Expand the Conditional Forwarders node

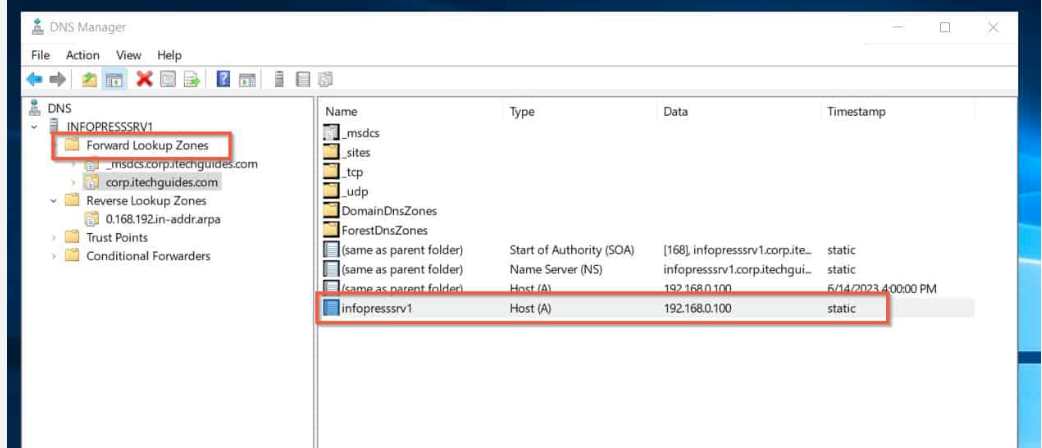tap(53, 256)
